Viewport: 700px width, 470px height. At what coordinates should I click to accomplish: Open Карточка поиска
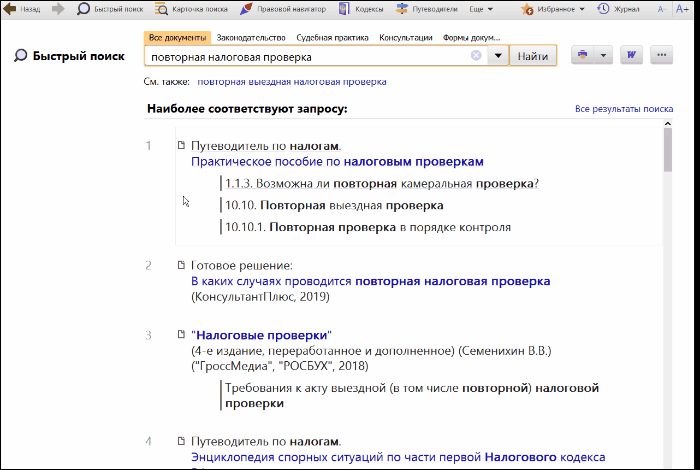click(x=191, y=9)
